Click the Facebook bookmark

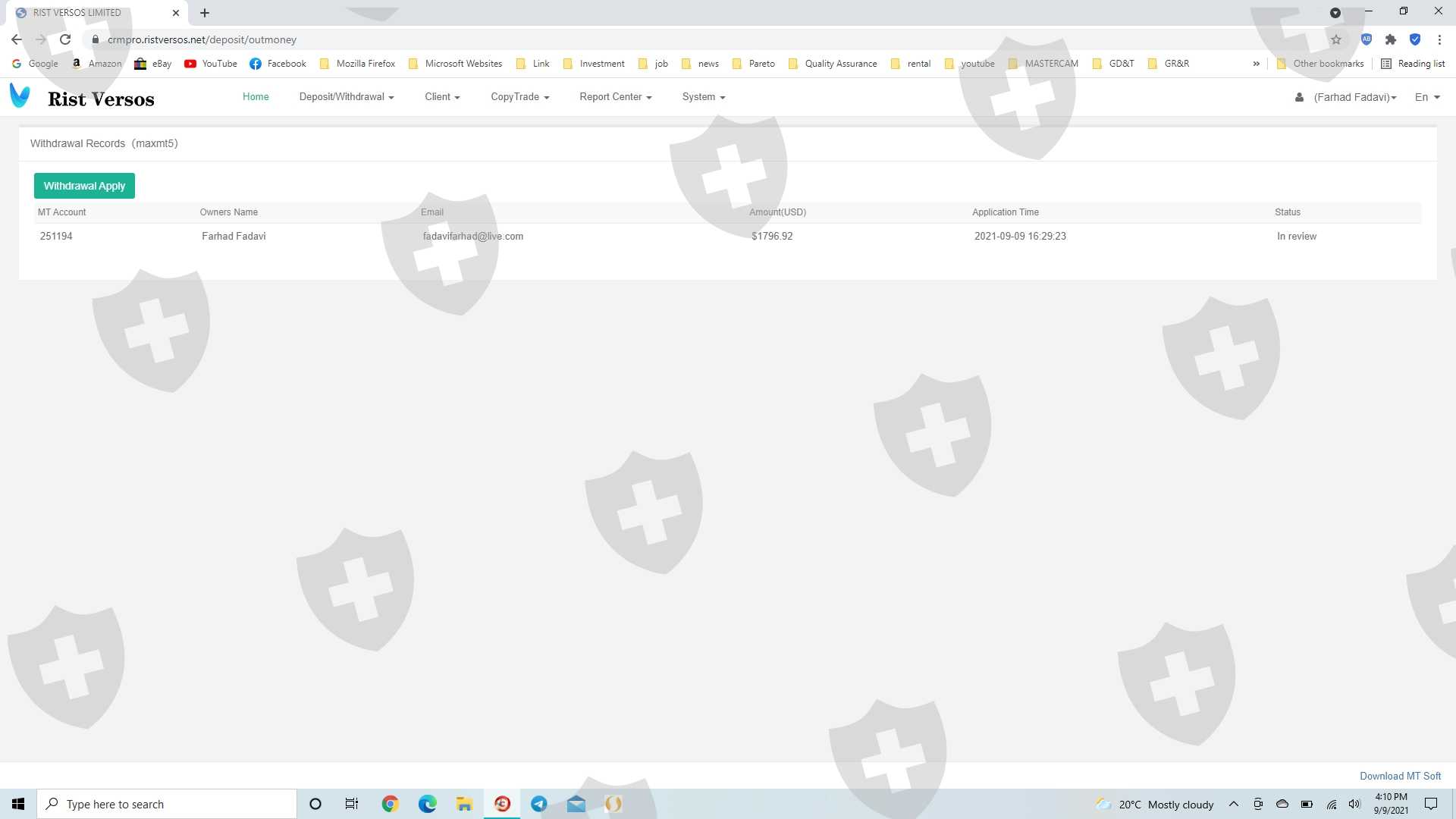(278, 64)
